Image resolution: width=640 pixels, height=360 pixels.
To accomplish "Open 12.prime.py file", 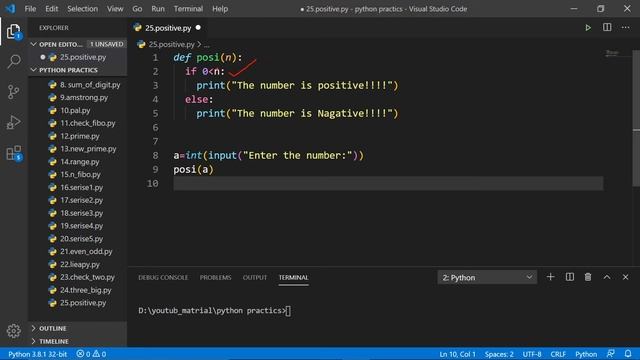I will tap(80, 136).
